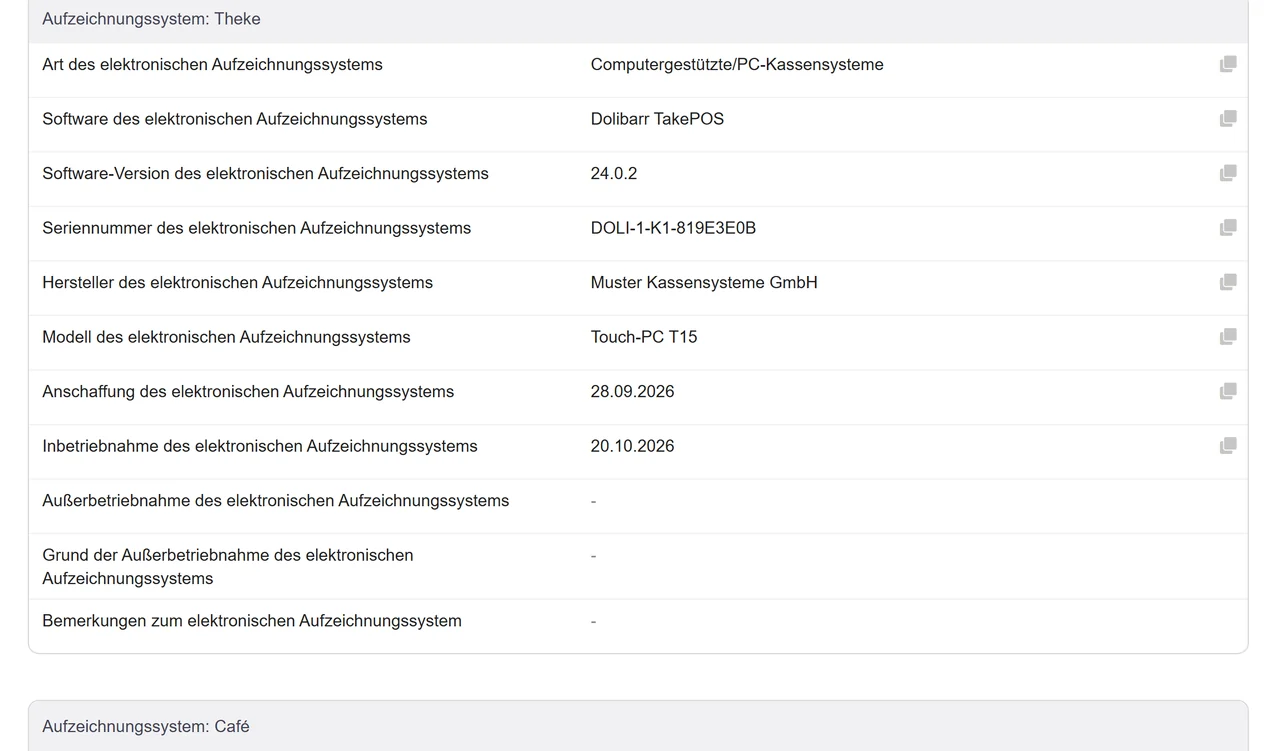Copy the manufacturer Muster Kassensysteme GmbH

pyautogui.click(x=1228, y=283)
